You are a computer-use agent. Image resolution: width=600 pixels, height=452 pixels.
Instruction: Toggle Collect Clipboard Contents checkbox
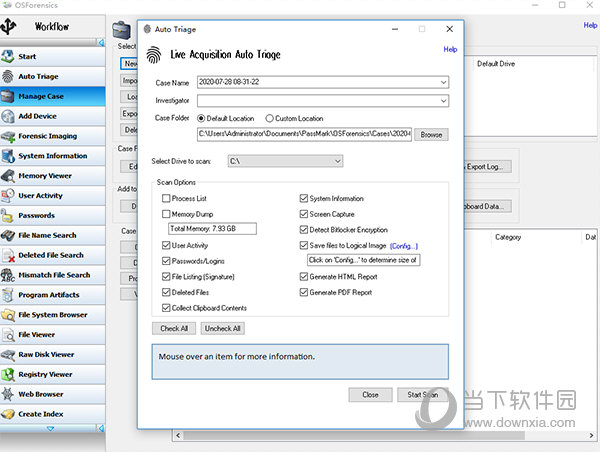click(x=166, y=308)
